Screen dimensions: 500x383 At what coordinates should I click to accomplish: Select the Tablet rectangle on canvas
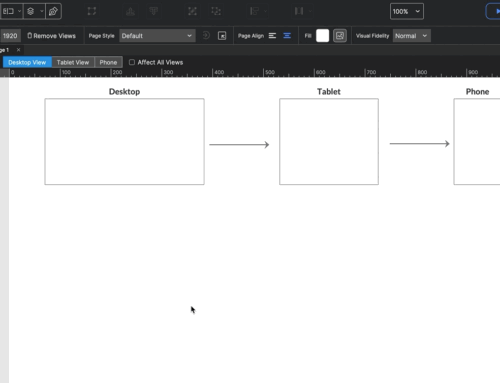[x=329, y=141]
